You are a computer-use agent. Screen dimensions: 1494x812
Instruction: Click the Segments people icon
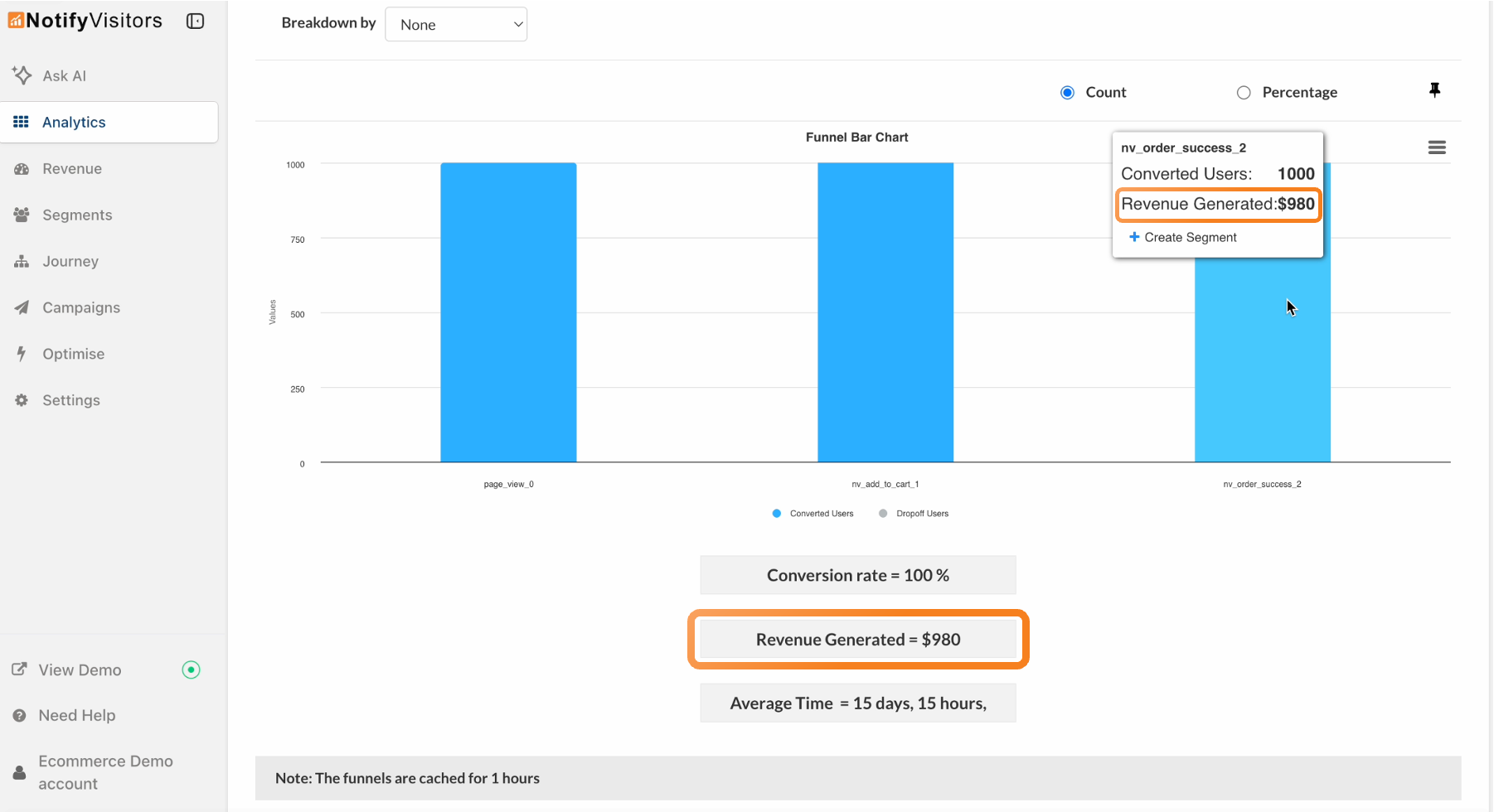(22, 214)
